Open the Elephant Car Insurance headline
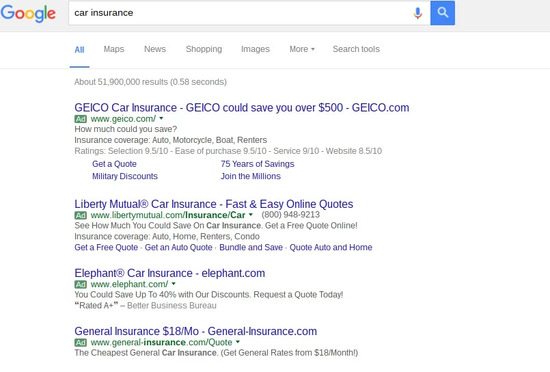Image resolution: width=550 pixels, height=372 pixels. [170, 273]
